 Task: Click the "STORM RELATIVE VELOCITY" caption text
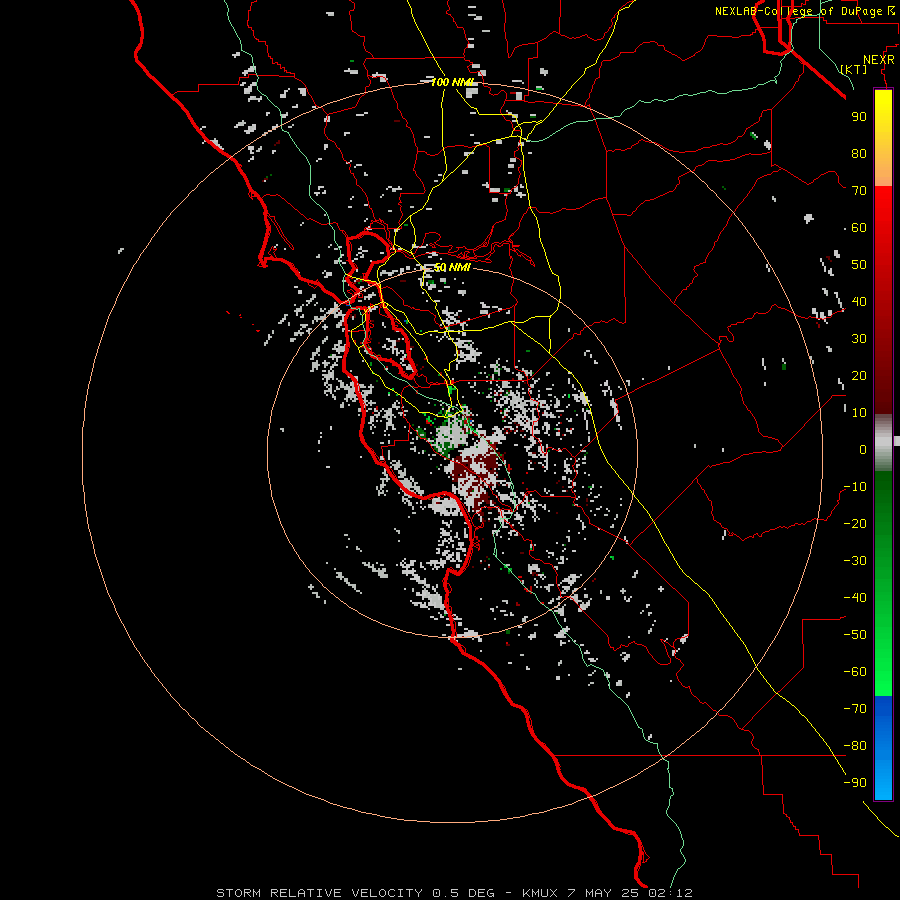319,893
